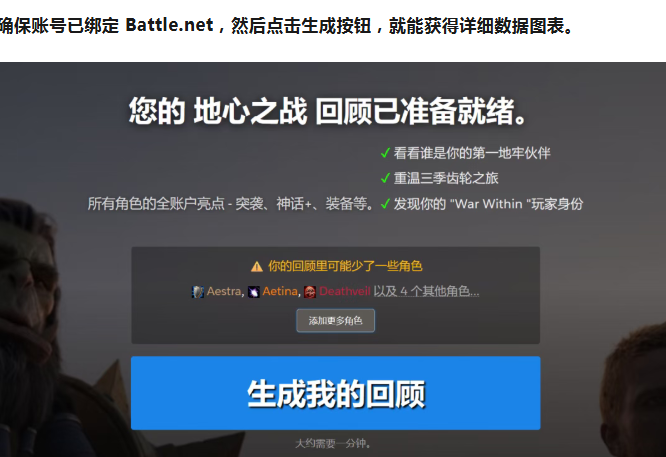Image resolution: width=666 pixels, height=457 pixels.
Task: Click the green checkmark beside 看看谁是你的第一地牢伙伴
Action: [x=385, y=153]
